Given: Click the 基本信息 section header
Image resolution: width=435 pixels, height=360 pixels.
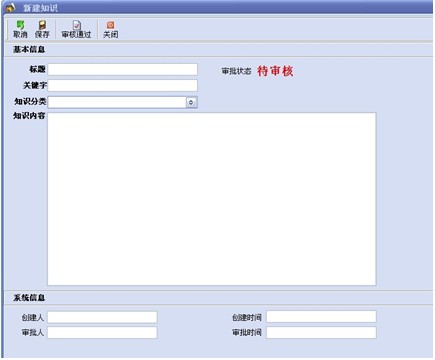Looking at the screenshot, I should pyautogui.click(x=29, y=49).
